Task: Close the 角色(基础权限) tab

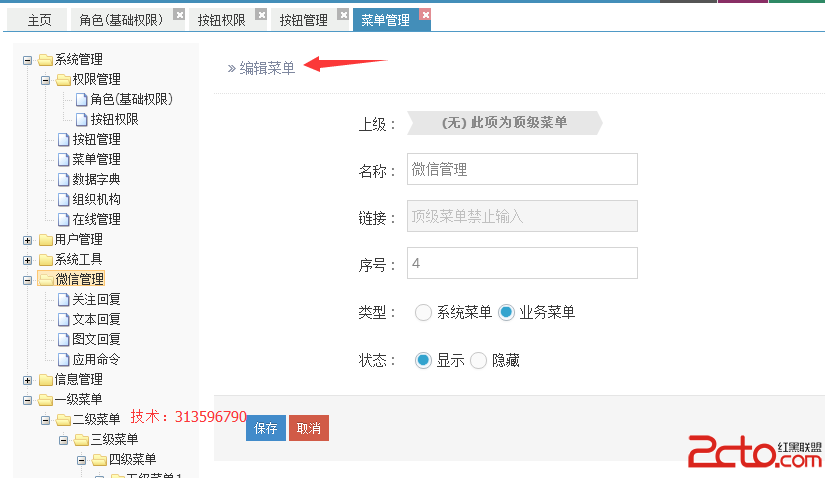Action: pyautogui.click(x=179, y=14)
